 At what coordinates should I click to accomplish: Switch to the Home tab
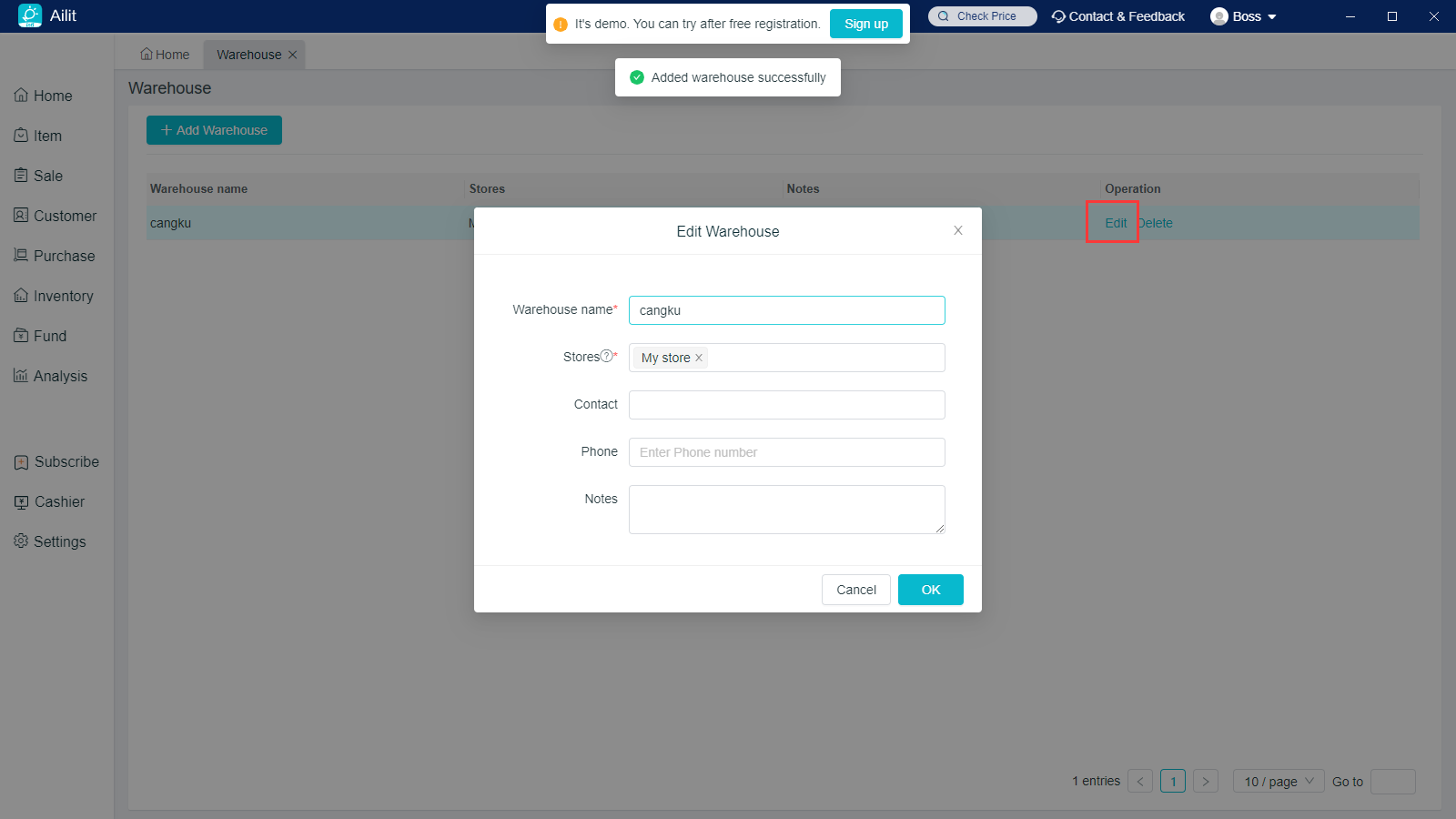pos(165,55)
